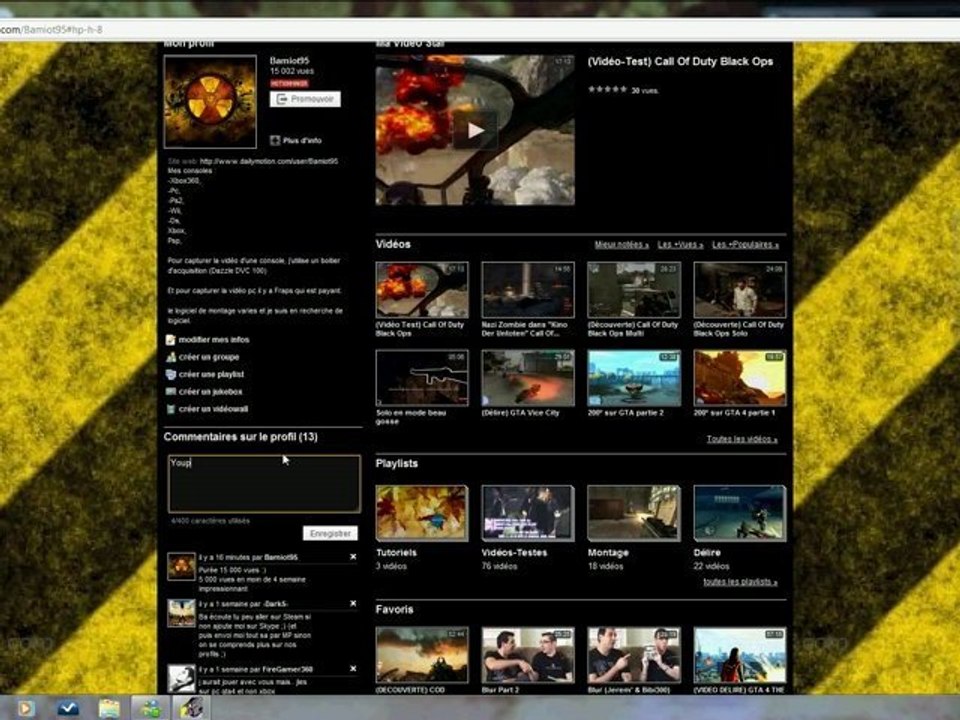Click the Enregistrer comment button
960x720 pixels.
click(x=330, y=533)
